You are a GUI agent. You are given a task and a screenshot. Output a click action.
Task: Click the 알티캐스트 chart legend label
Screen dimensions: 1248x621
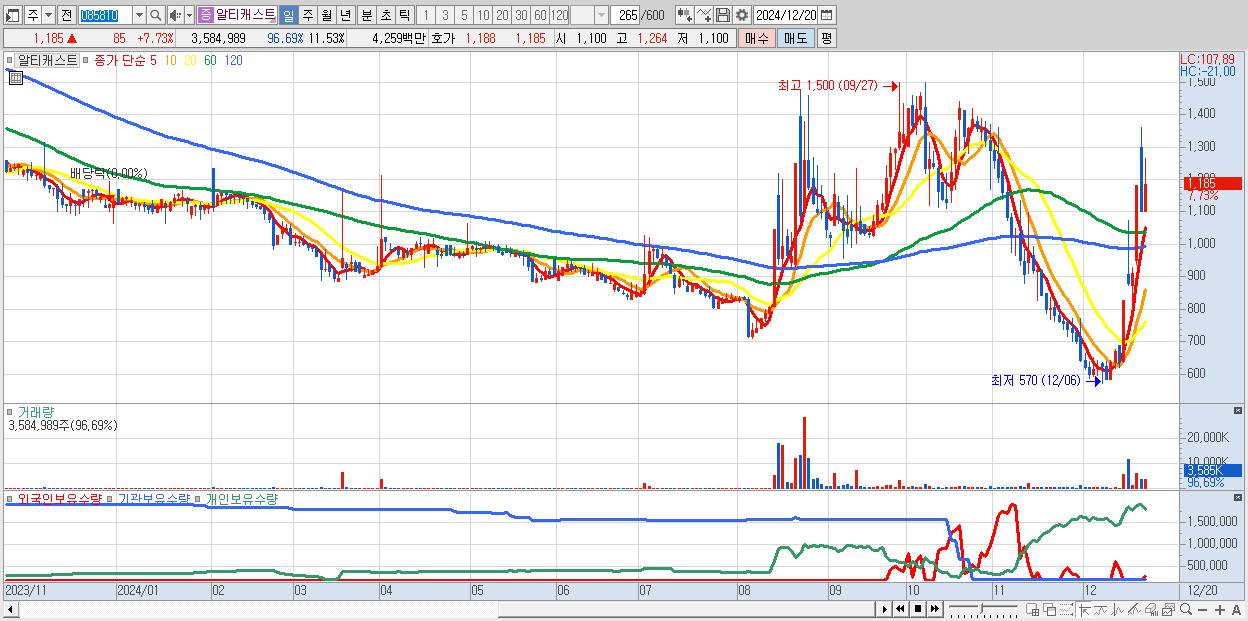coord(48,60)
